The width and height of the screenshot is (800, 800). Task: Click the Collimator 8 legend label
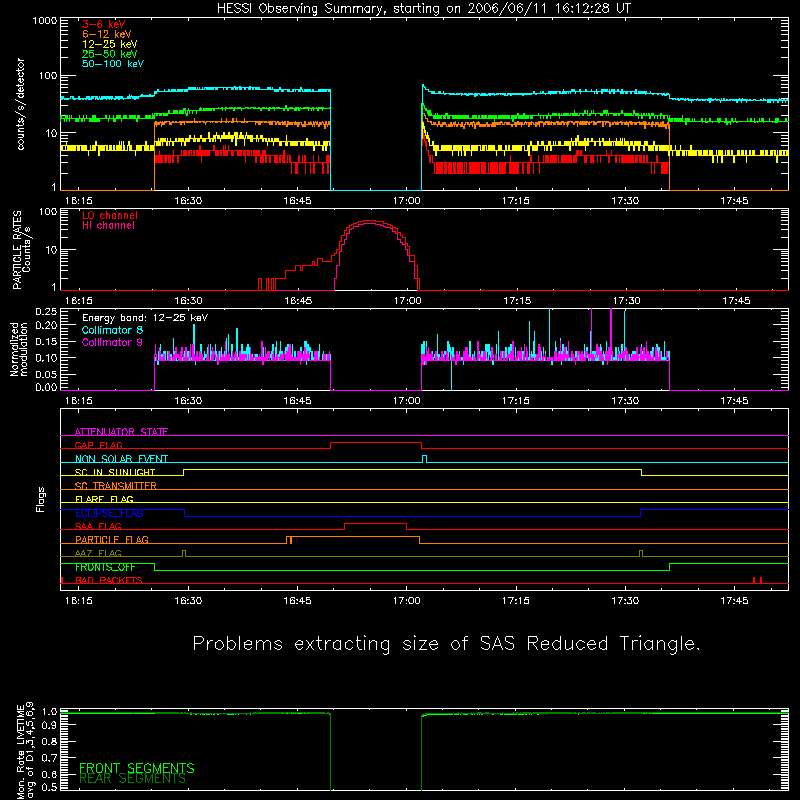(x=112, y=330)
